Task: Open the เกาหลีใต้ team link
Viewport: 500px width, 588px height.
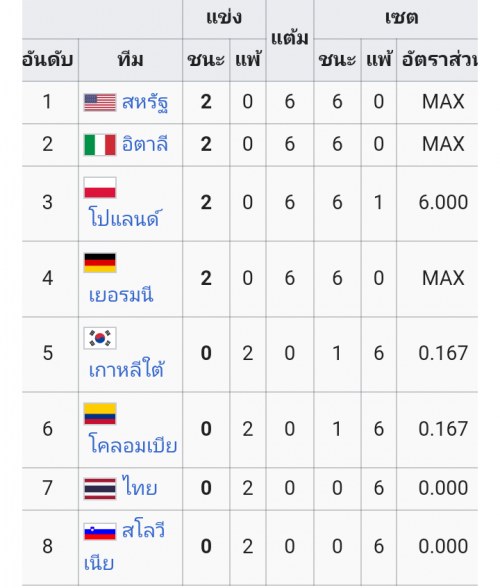Action: [x=126, y=369]
